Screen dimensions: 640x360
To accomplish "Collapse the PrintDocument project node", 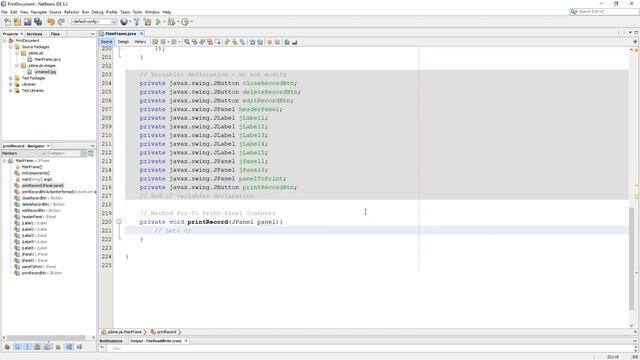I will [x=4, y=41].
